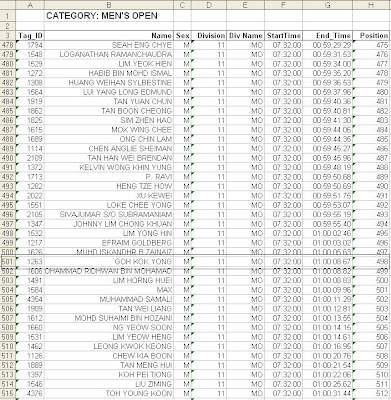Image resolution: width=391 pixels, height=400 pixels.
Task: Select column A header
Action: (x=30, y=5)
